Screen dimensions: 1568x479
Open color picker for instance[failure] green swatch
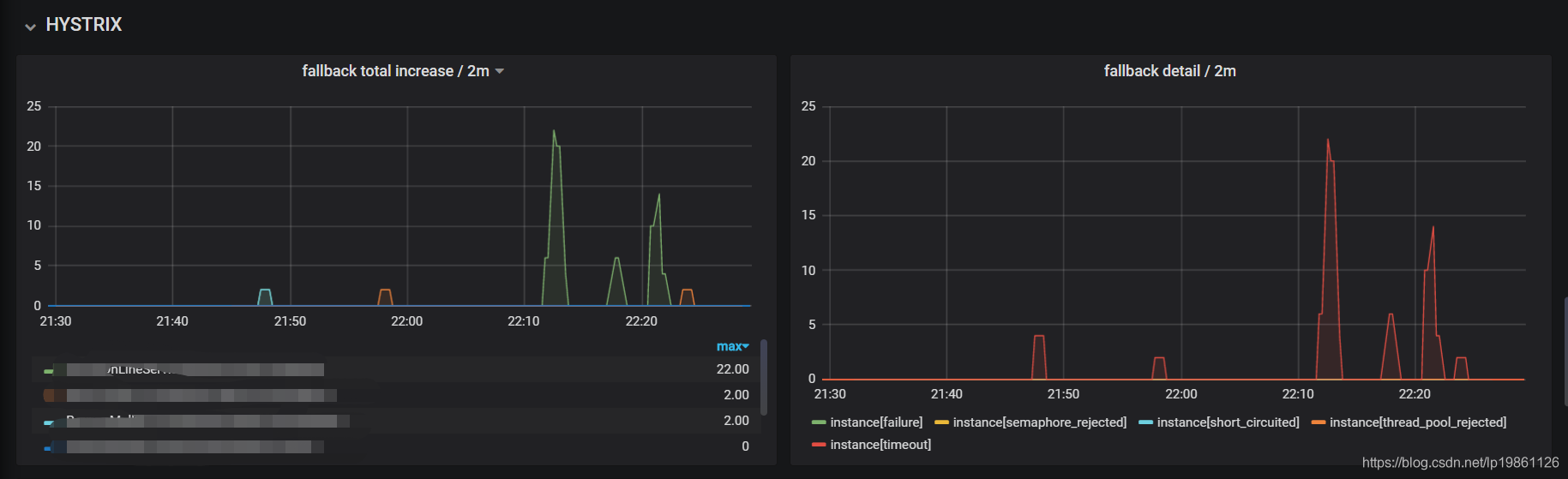(x=819, y=422)
